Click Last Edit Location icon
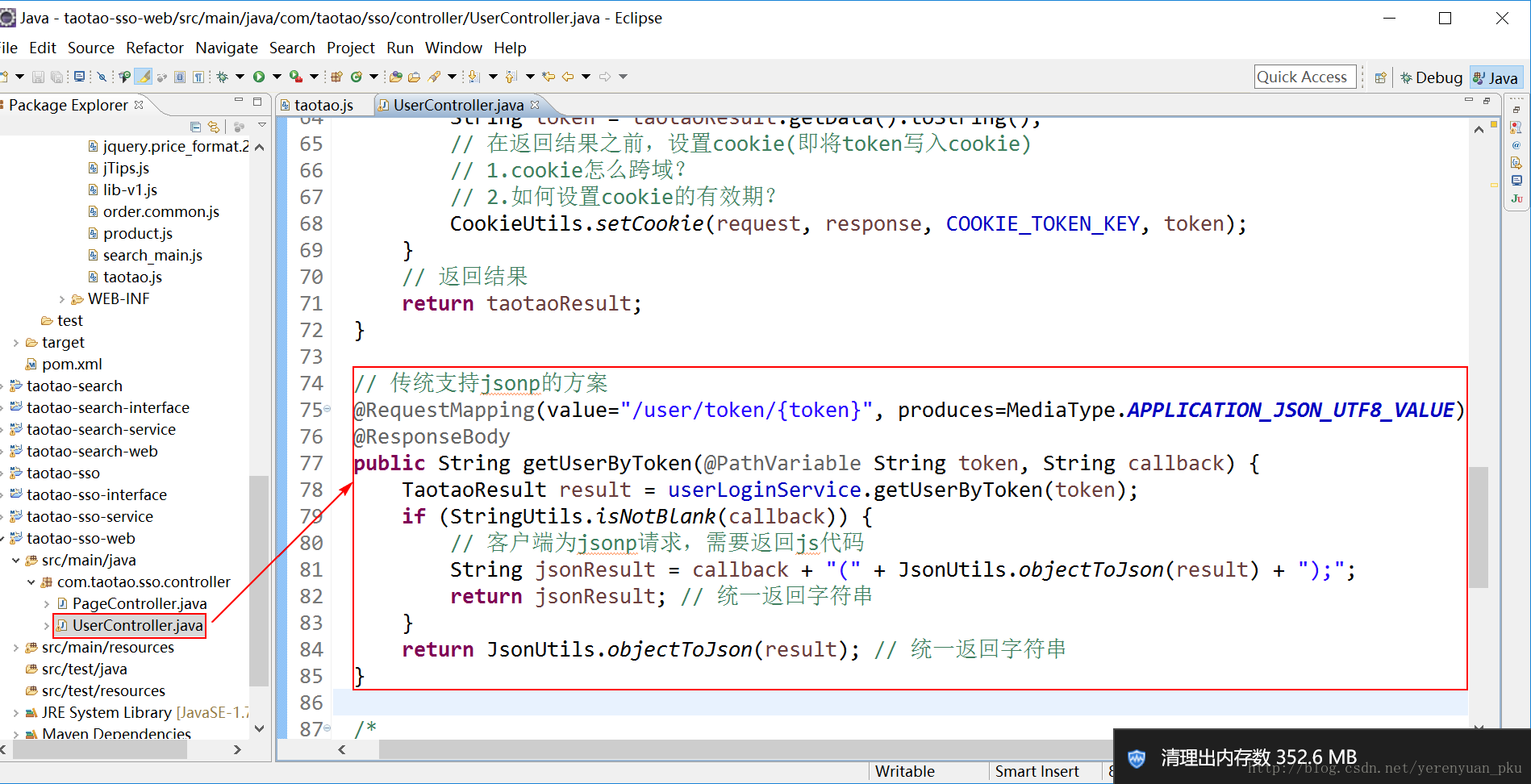 pos(549,77)
